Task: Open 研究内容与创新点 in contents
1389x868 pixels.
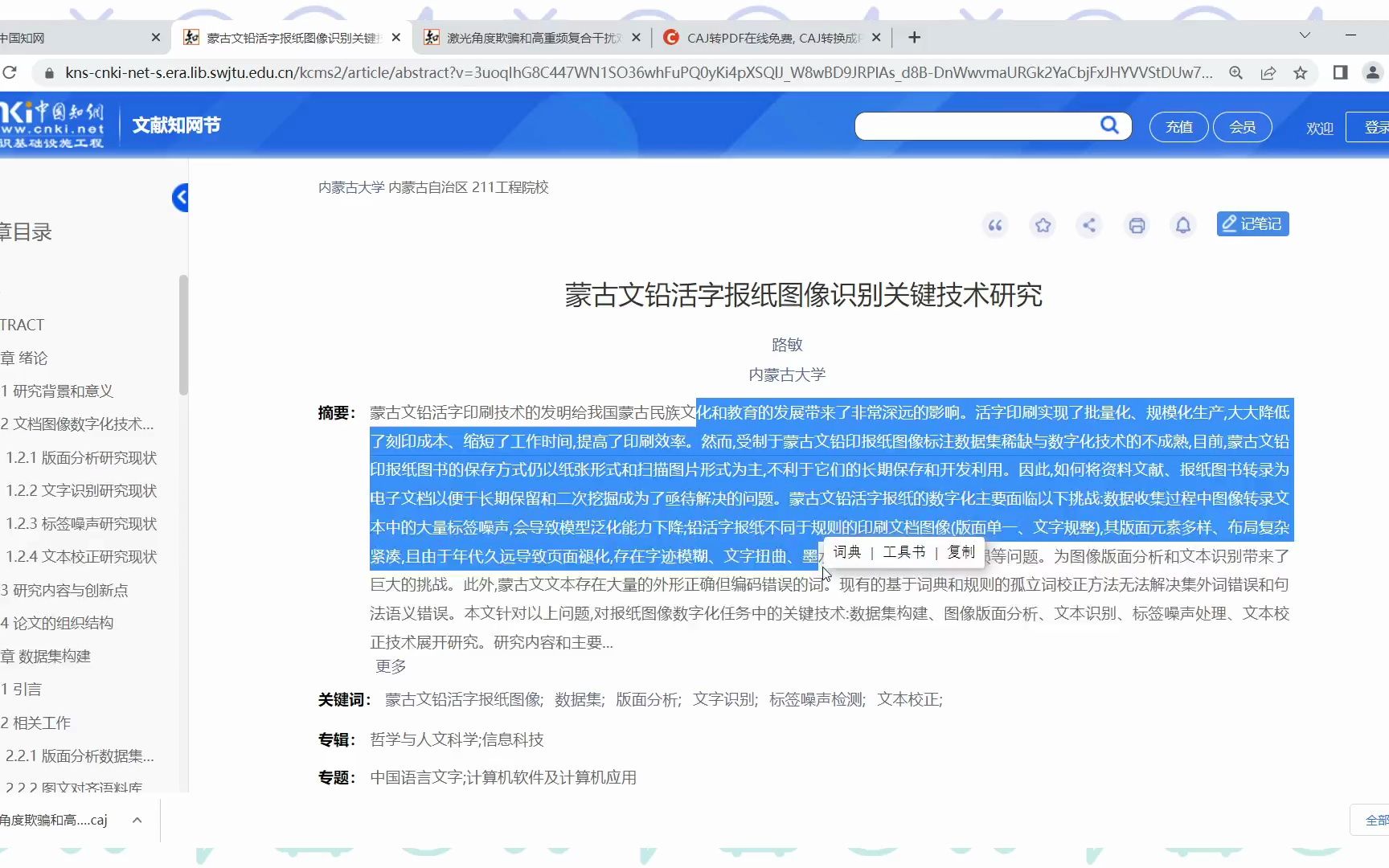Action: click(x=64, y=591)
